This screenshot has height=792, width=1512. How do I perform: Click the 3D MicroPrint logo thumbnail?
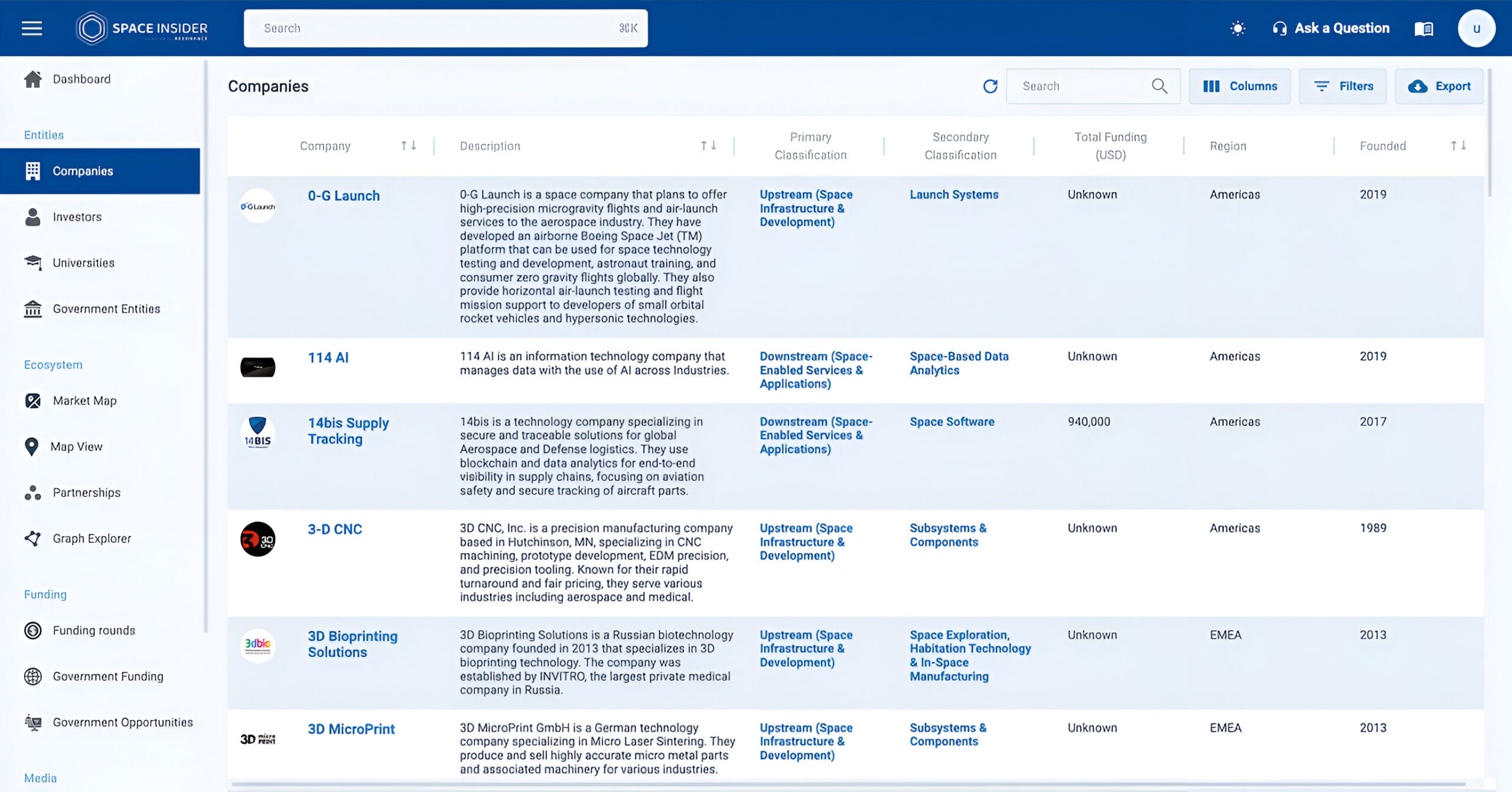click(x=258, y=738)
